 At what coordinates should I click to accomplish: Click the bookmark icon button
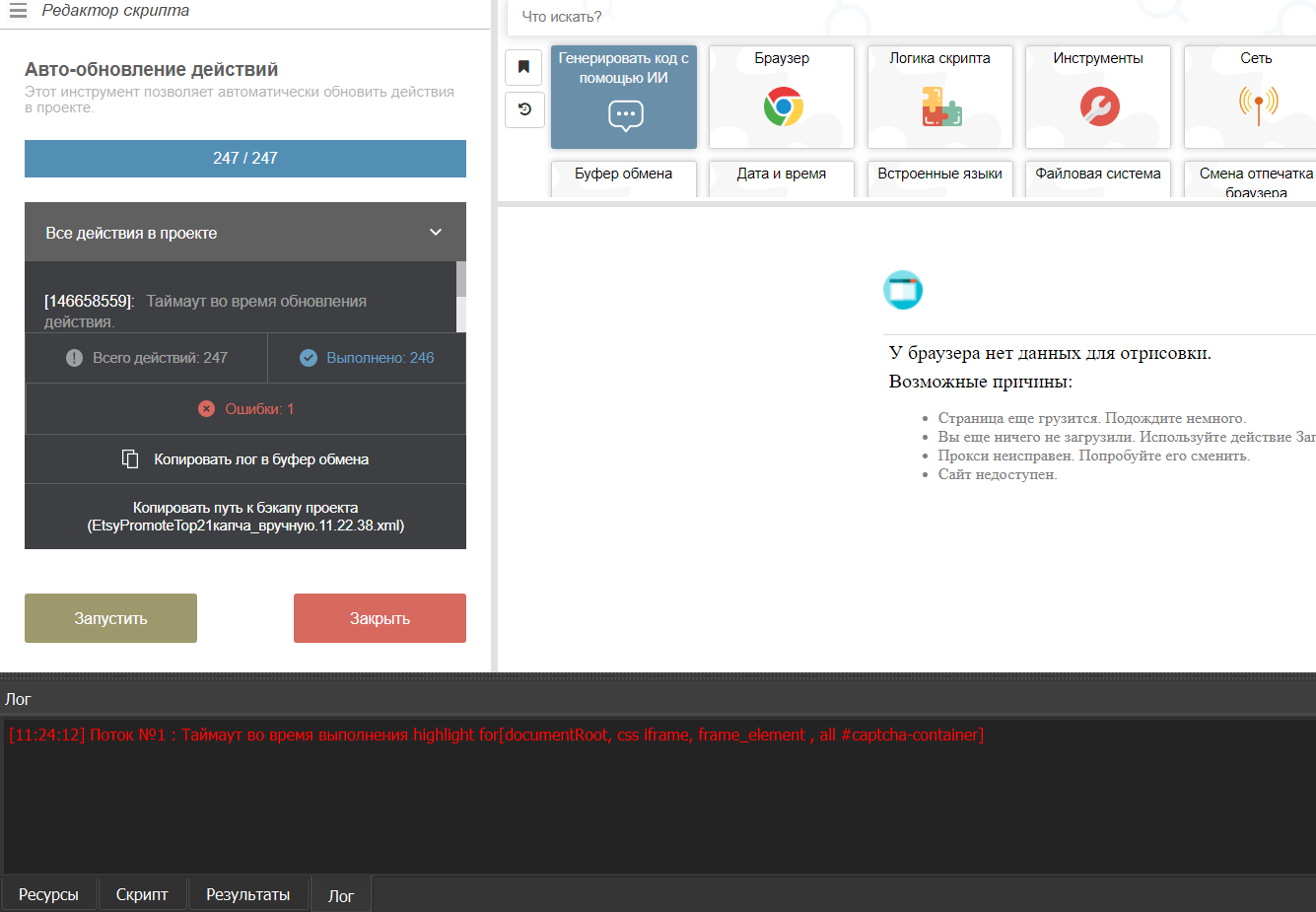(523, 67)
